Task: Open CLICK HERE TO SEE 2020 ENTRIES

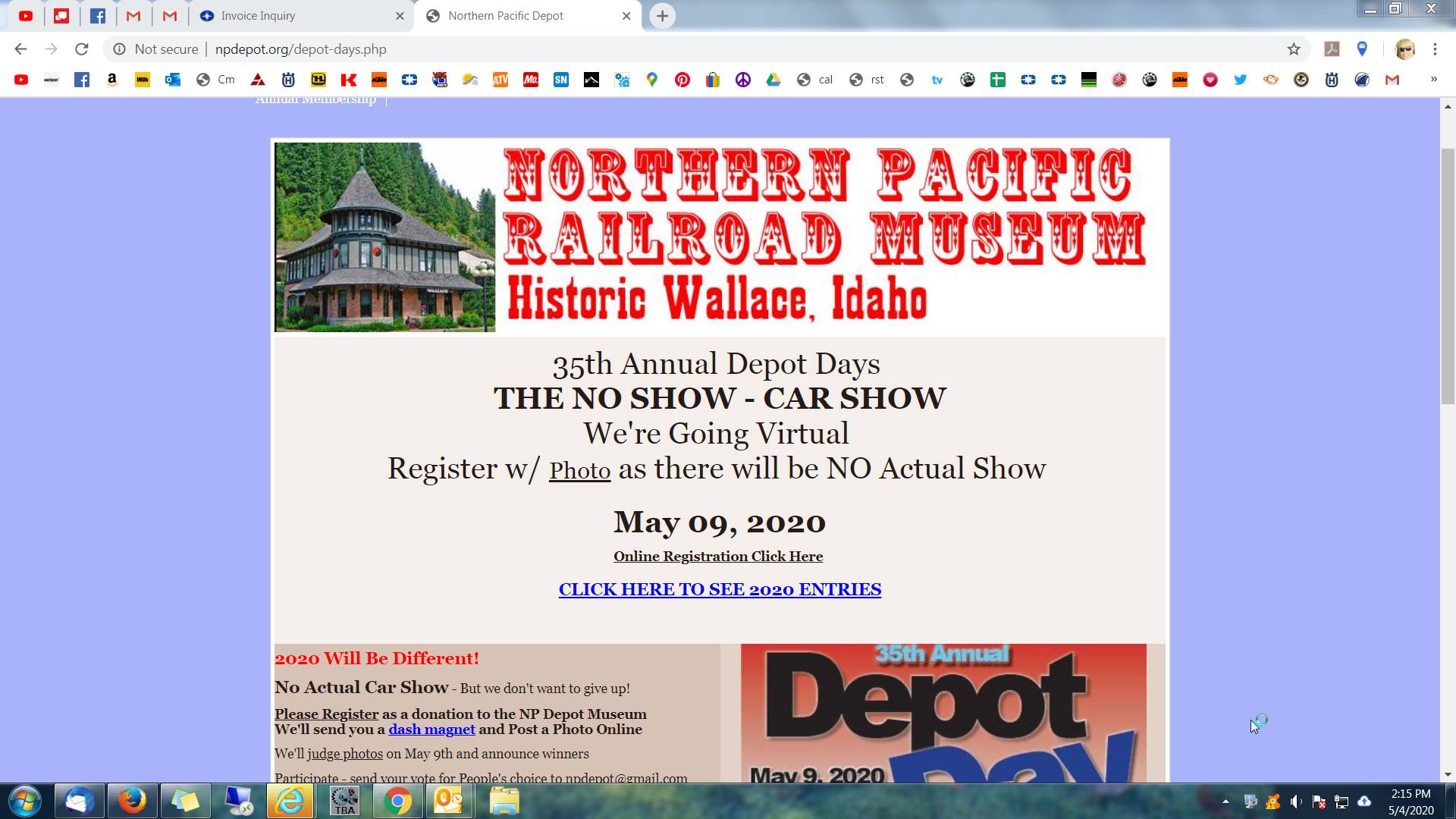Action: click(720, 589)
